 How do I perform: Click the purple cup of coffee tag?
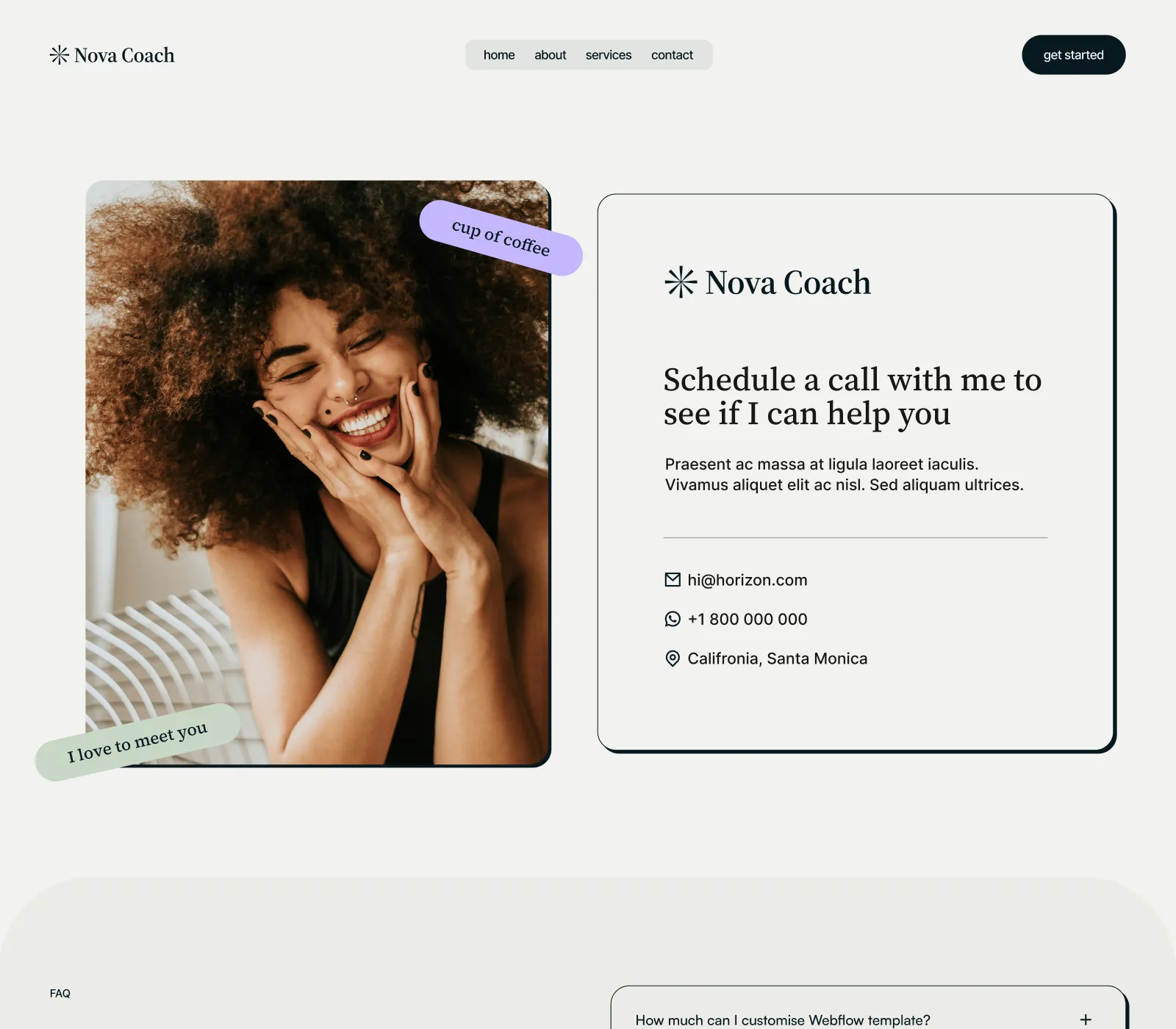pos(501,238)
